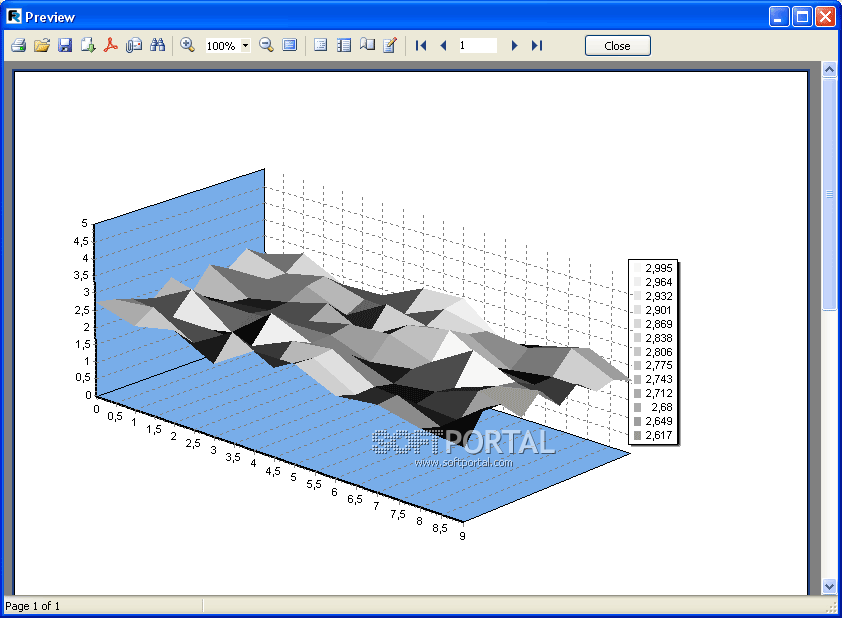The image size is (842, 618).
Task: Click legend value 2,964
Action: [x=659, y=282]
